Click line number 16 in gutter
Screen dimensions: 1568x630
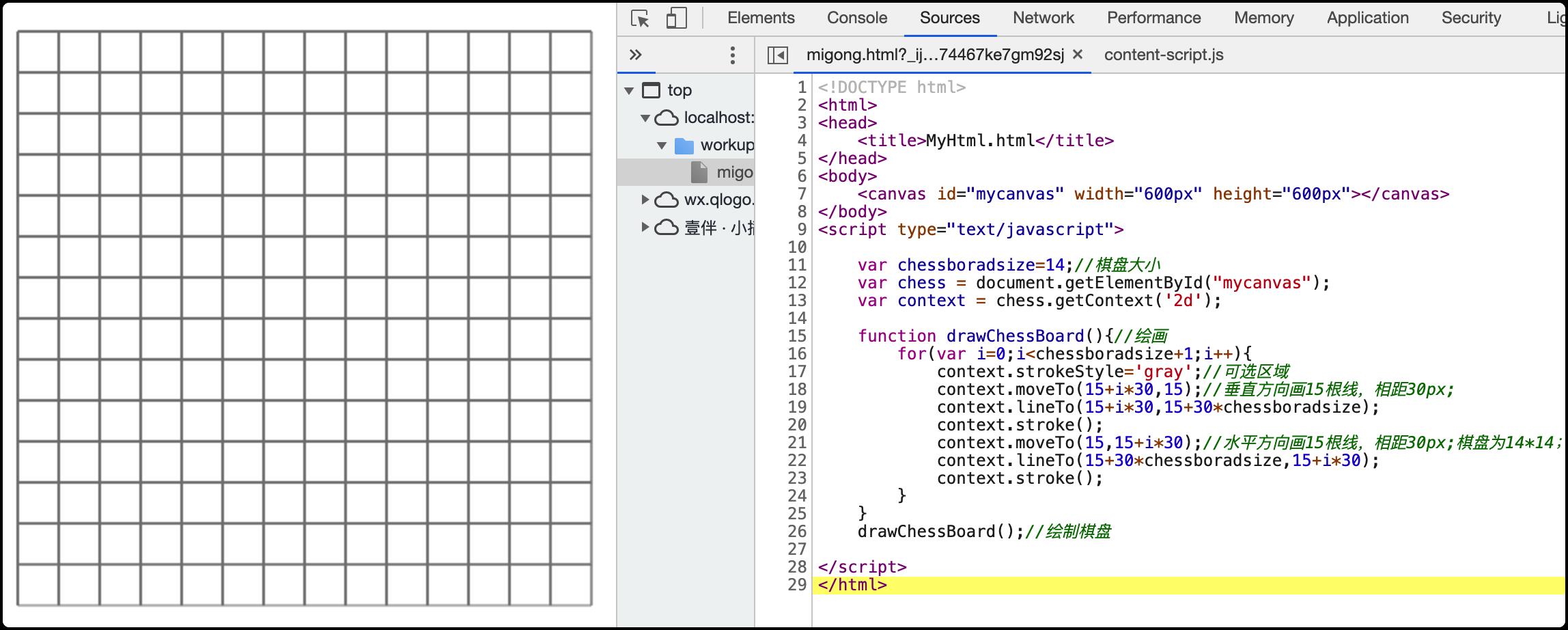[x=797, y=354]
